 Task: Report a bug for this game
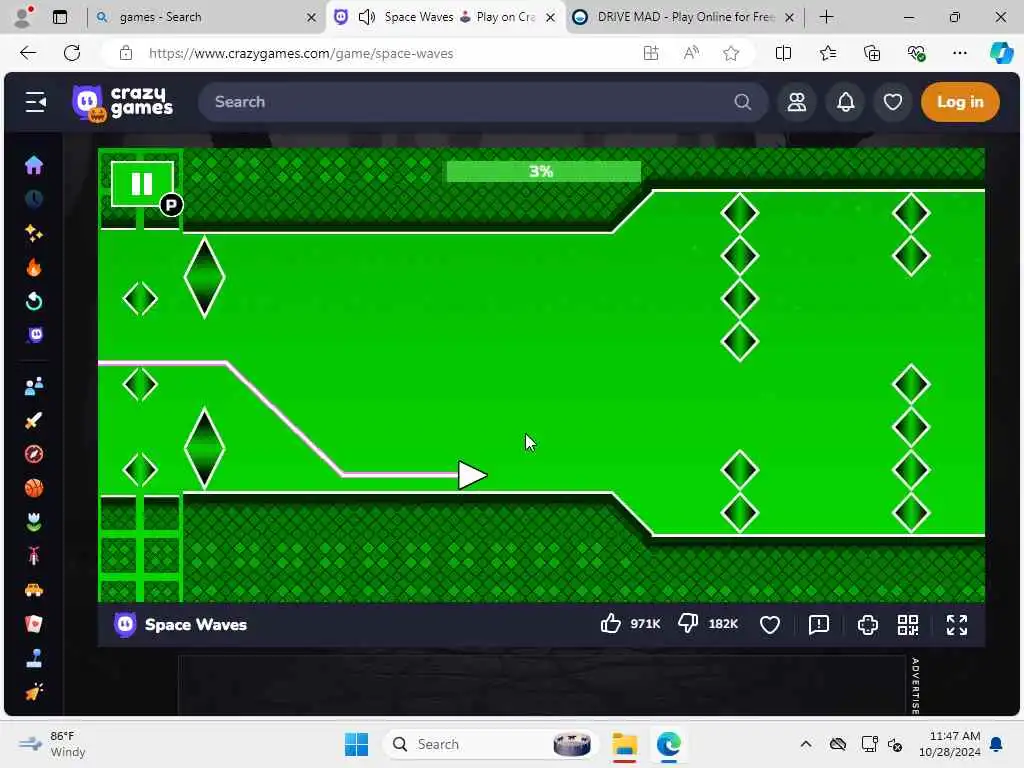[818, 625]
